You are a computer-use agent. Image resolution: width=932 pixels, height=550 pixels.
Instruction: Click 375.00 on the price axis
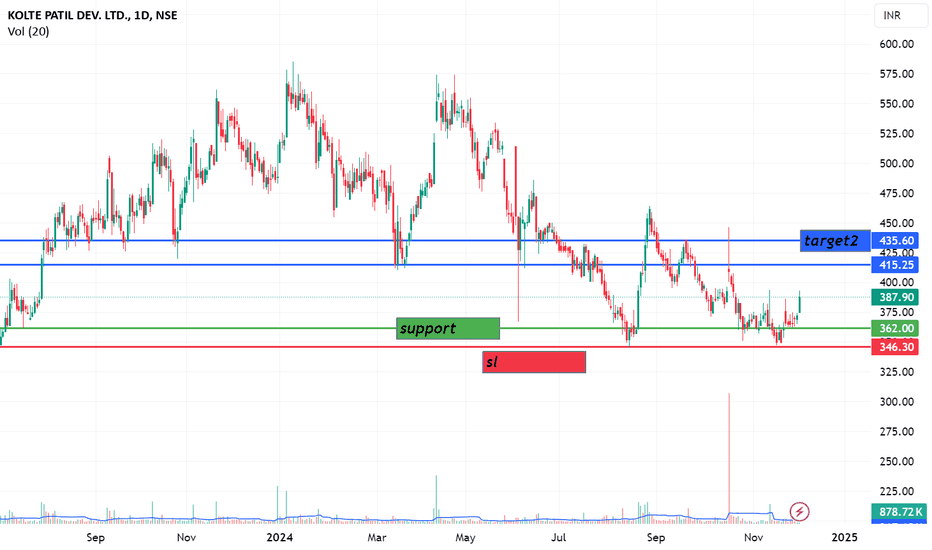coord(896,312)
